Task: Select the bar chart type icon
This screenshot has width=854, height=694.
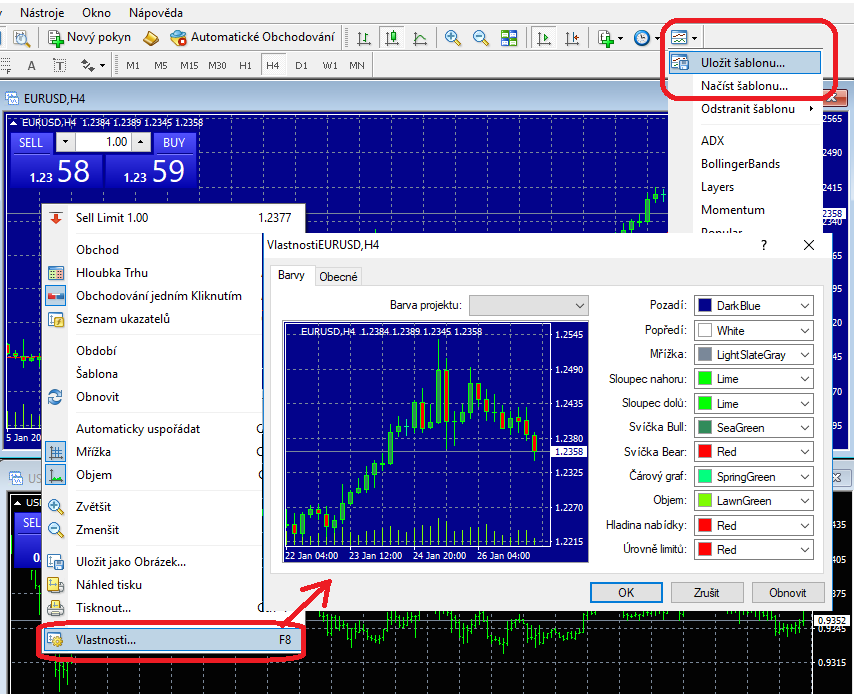Action: [364, 38]
